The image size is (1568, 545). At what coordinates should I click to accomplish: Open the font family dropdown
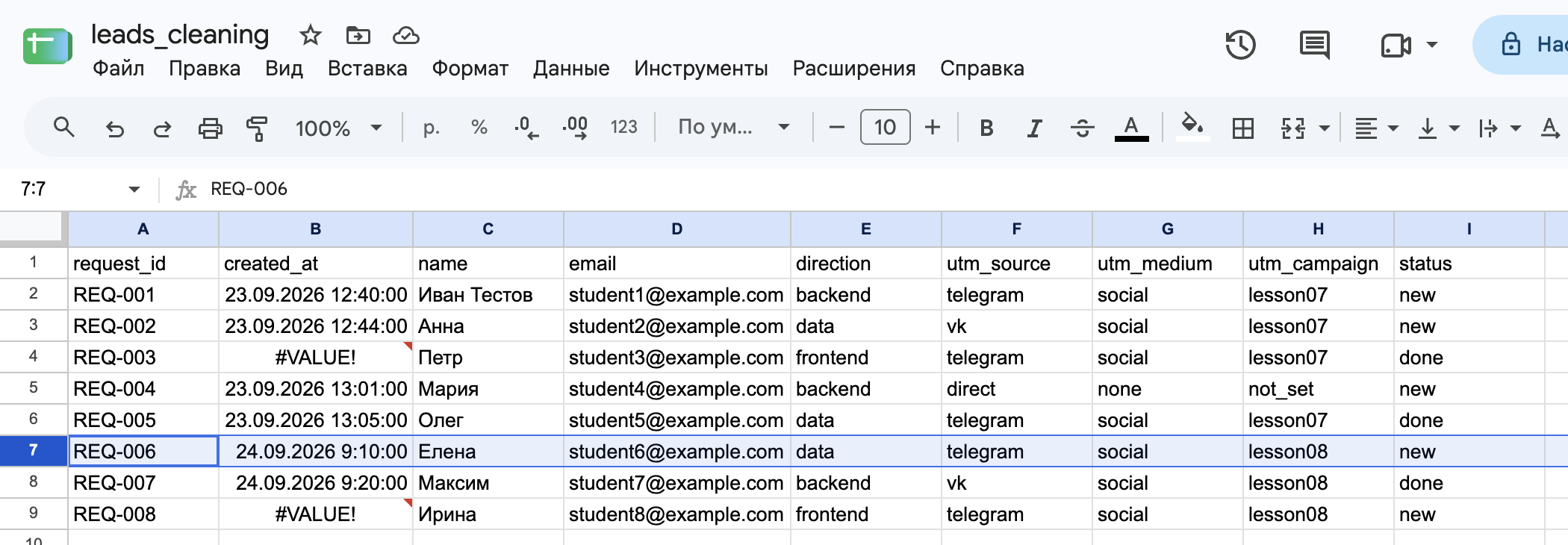[x=733, y=127]
